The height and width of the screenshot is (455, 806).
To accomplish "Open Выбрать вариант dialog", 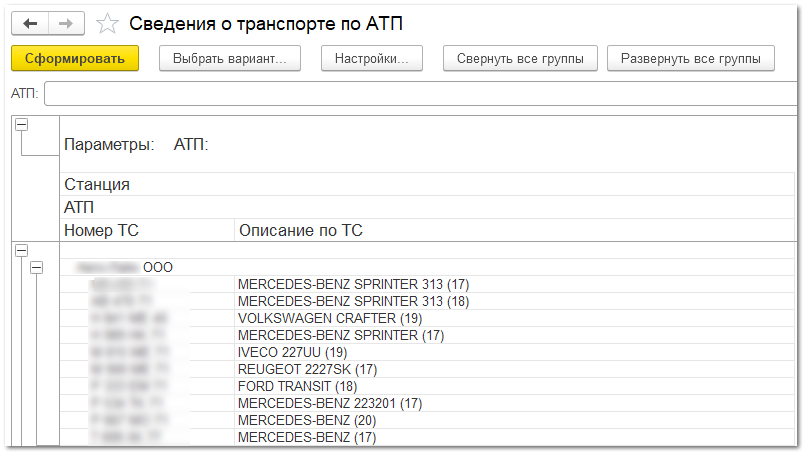I will 229,58.
